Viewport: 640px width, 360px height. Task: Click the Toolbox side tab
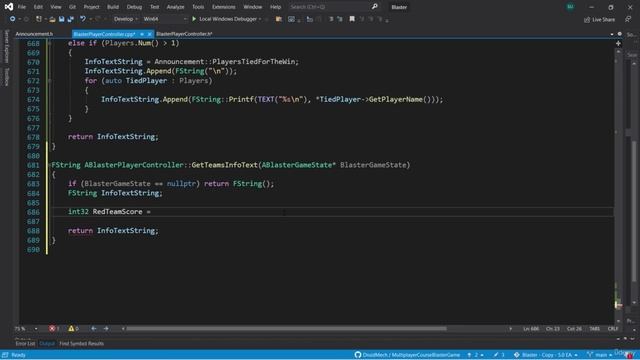click(6, 77)
